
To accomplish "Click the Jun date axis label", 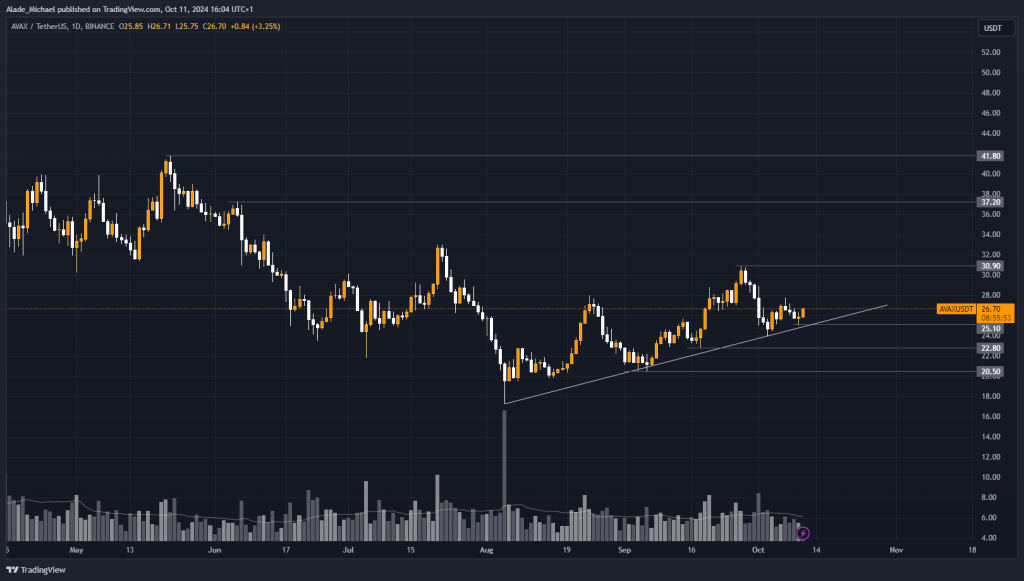I will 214,550.
